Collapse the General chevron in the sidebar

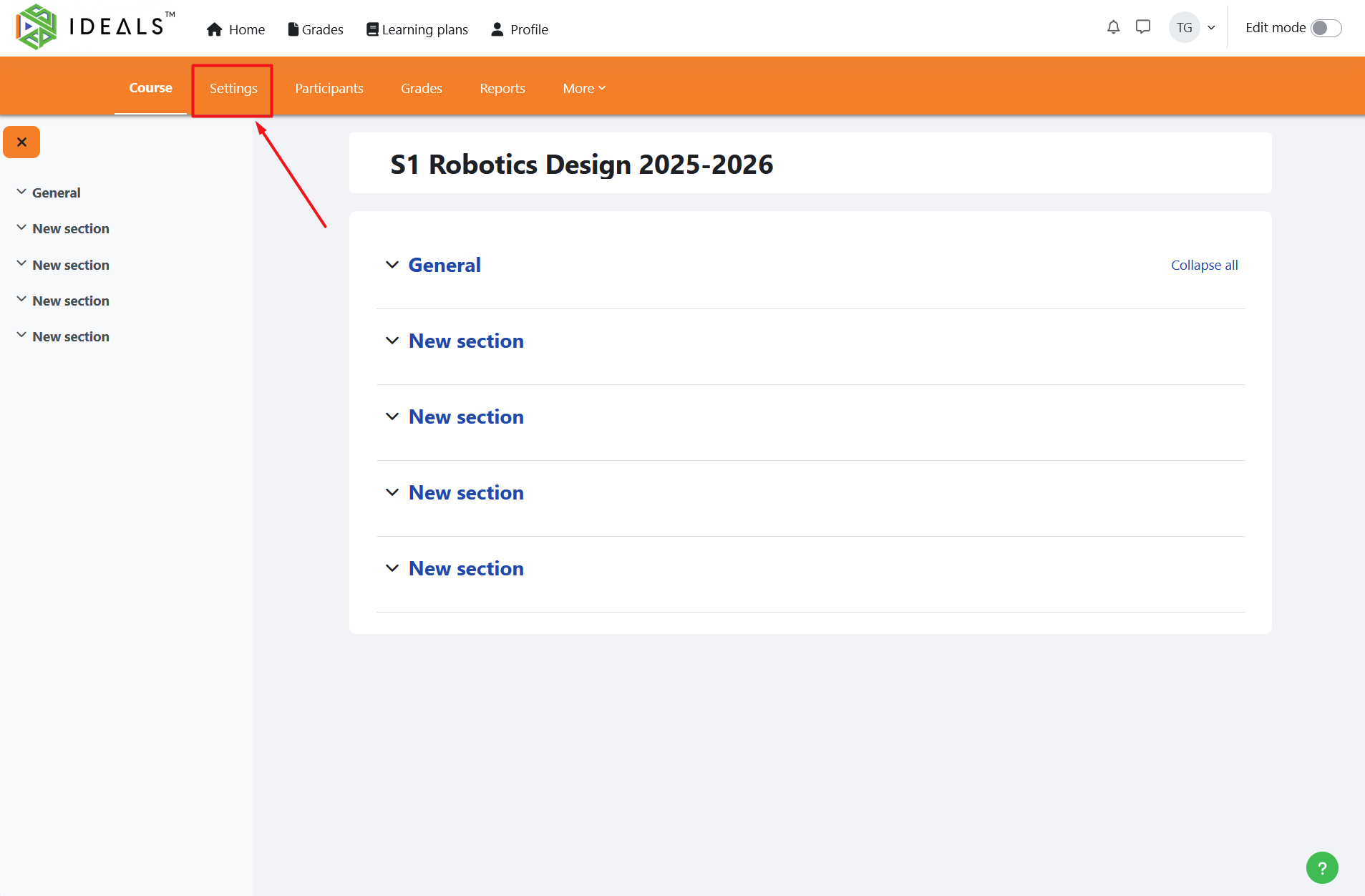click(x=21, y=192)
